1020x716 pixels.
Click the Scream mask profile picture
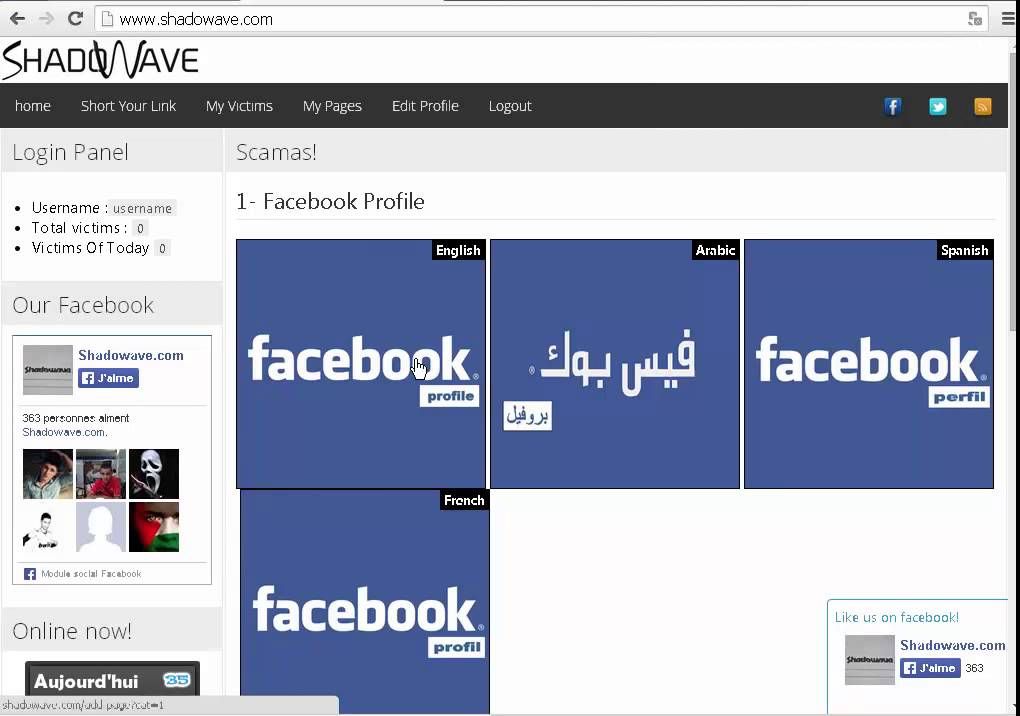coord(154,473)
